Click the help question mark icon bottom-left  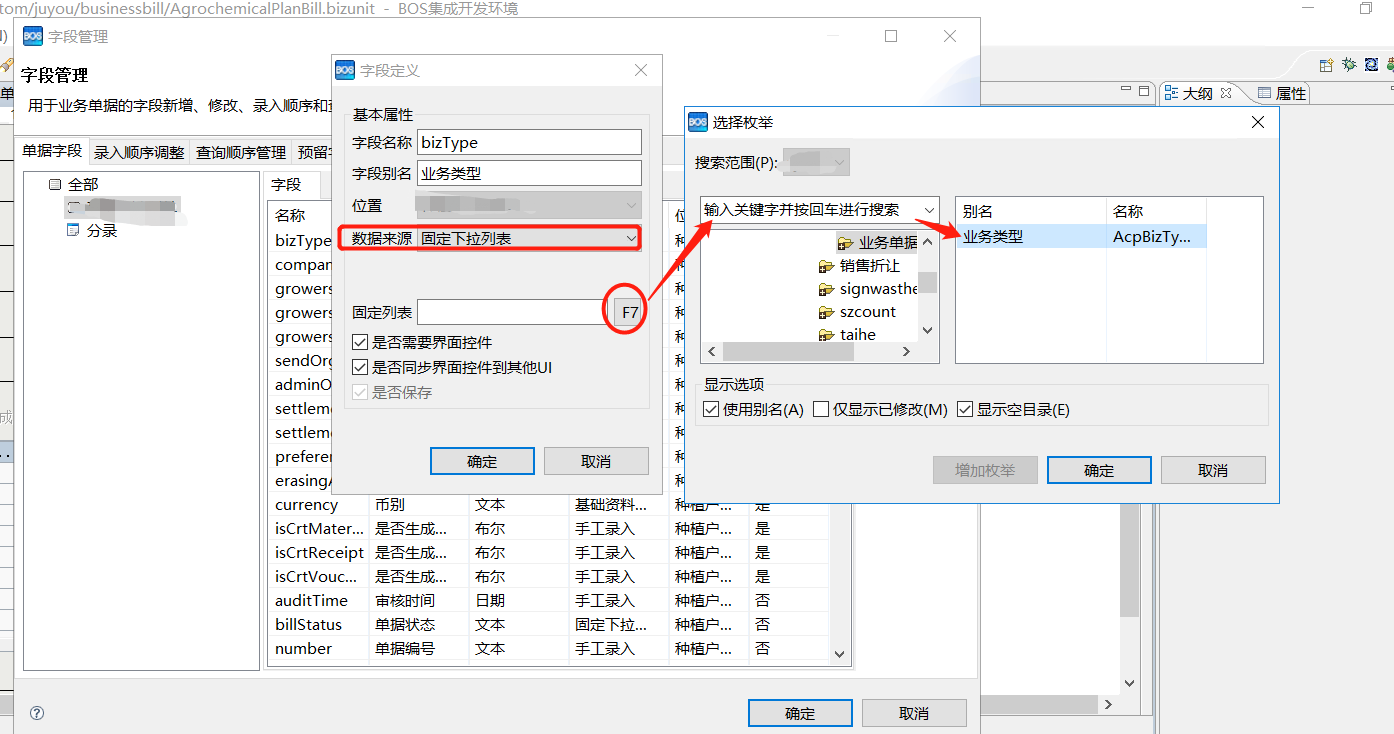pos(36,712)
